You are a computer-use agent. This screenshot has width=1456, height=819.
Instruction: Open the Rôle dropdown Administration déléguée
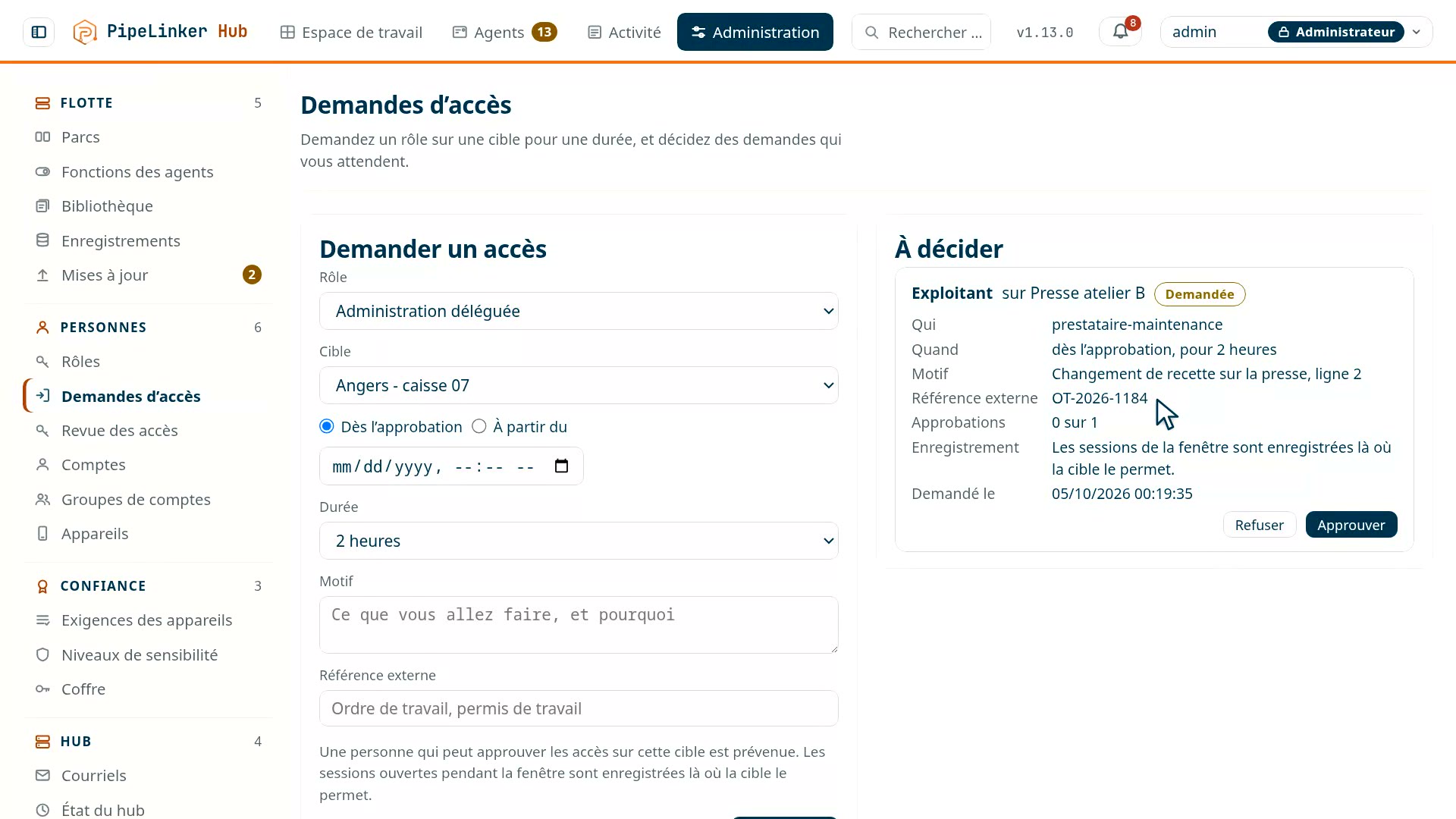tap(579, 311)
